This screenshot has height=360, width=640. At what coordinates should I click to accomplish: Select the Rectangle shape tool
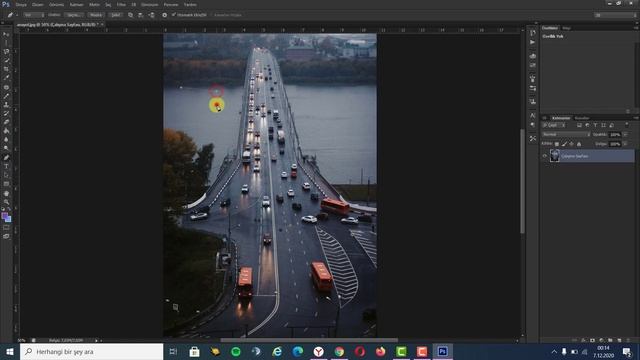point(6,184)
